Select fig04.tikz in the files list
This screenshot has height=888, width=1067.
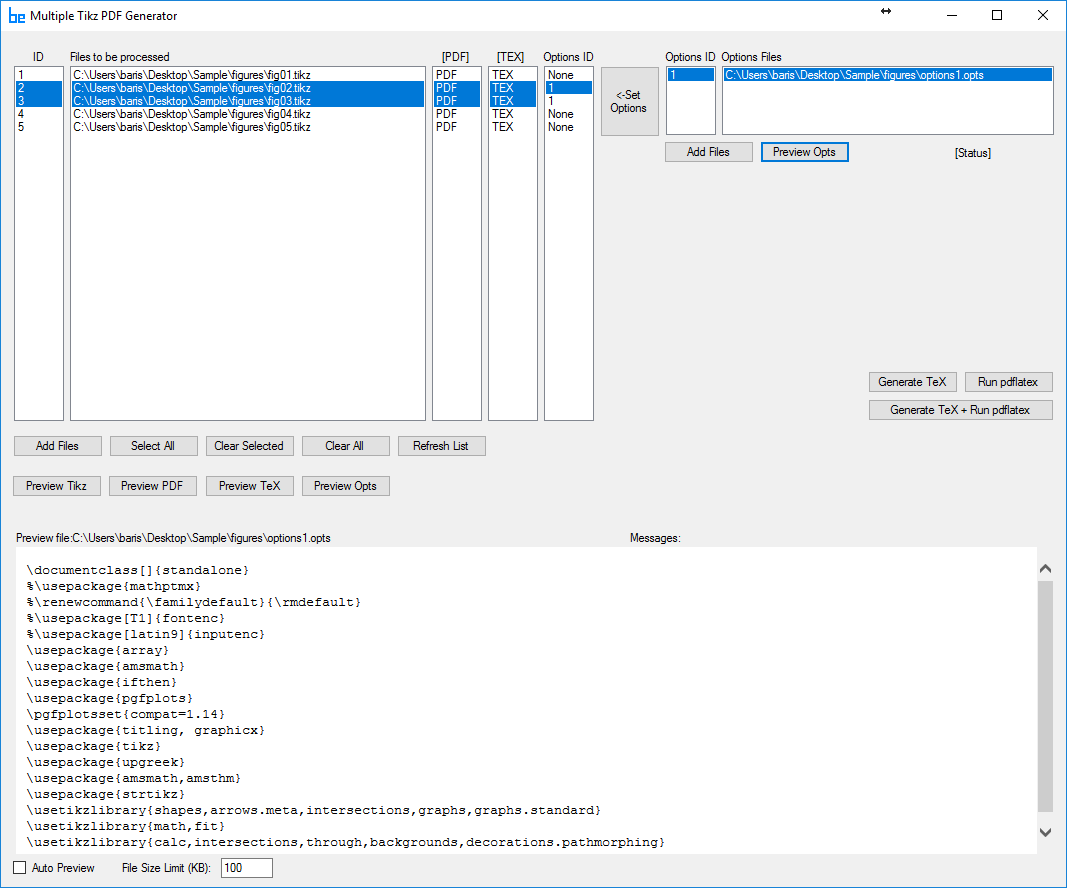point(192,114)
